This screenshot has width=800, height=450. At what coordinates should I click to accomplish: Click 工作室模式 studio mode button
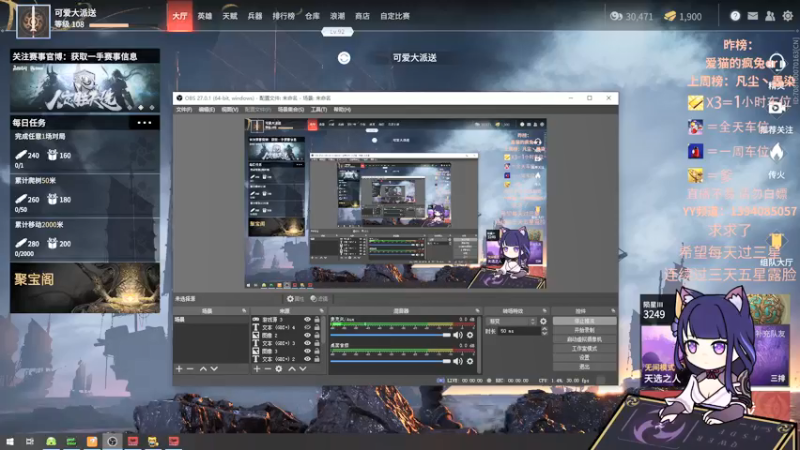click(584, 348)
